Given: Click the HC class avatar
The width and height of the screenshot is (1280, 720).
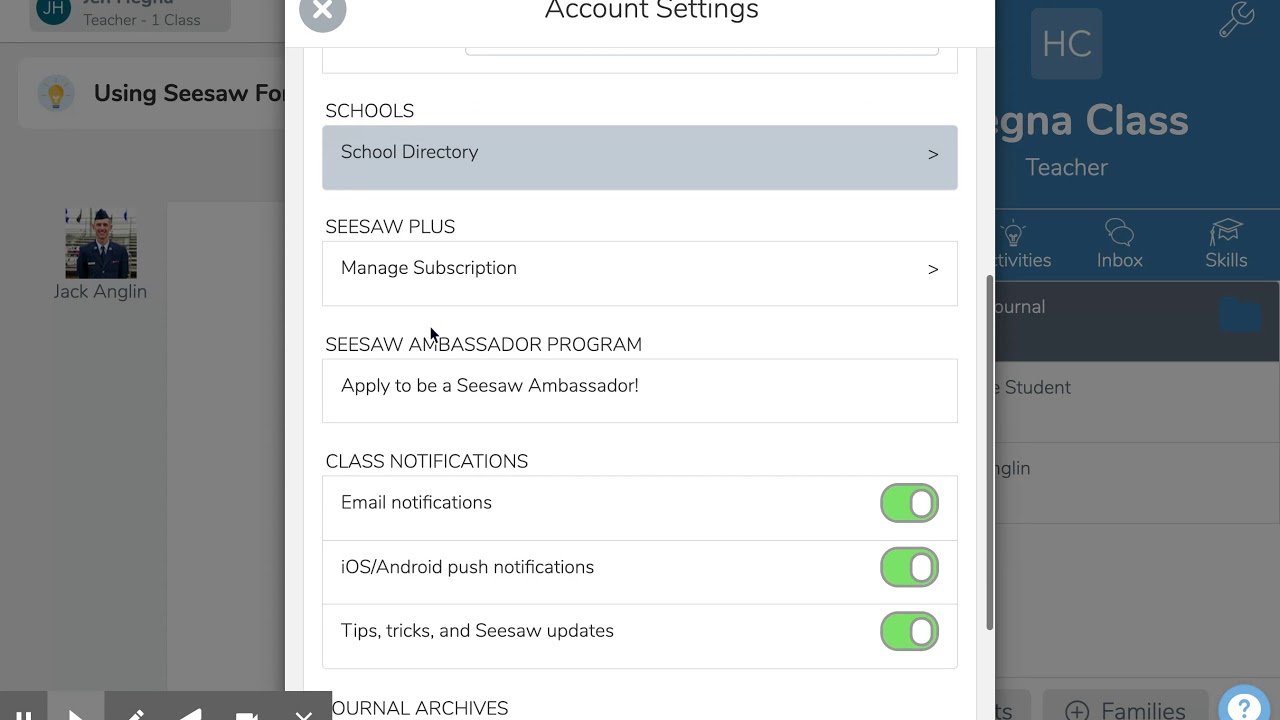Looking at the screenshot, I should click(x=1066, y=44).
